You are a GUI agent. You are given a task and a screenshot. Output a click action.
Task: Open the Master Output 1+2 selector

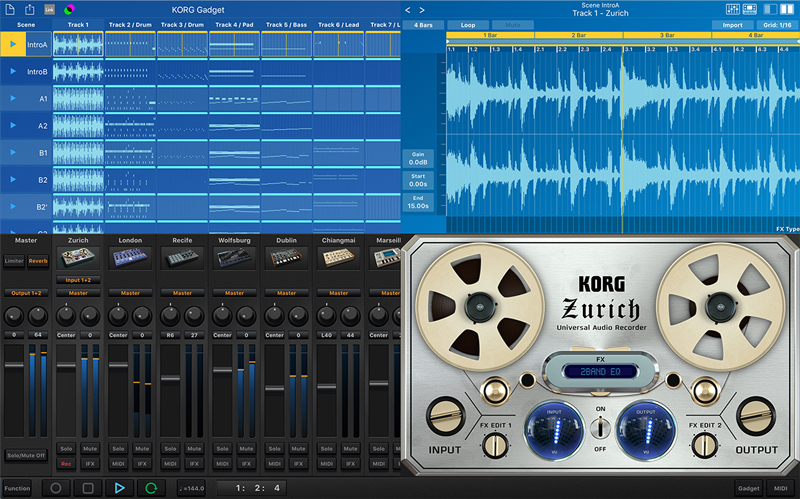26,293
